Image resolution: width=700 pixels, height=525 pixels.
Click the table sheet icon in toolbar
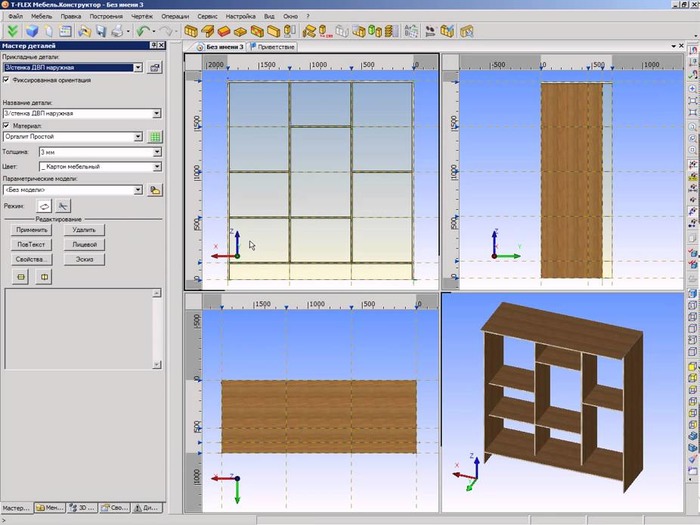point(65,31)
